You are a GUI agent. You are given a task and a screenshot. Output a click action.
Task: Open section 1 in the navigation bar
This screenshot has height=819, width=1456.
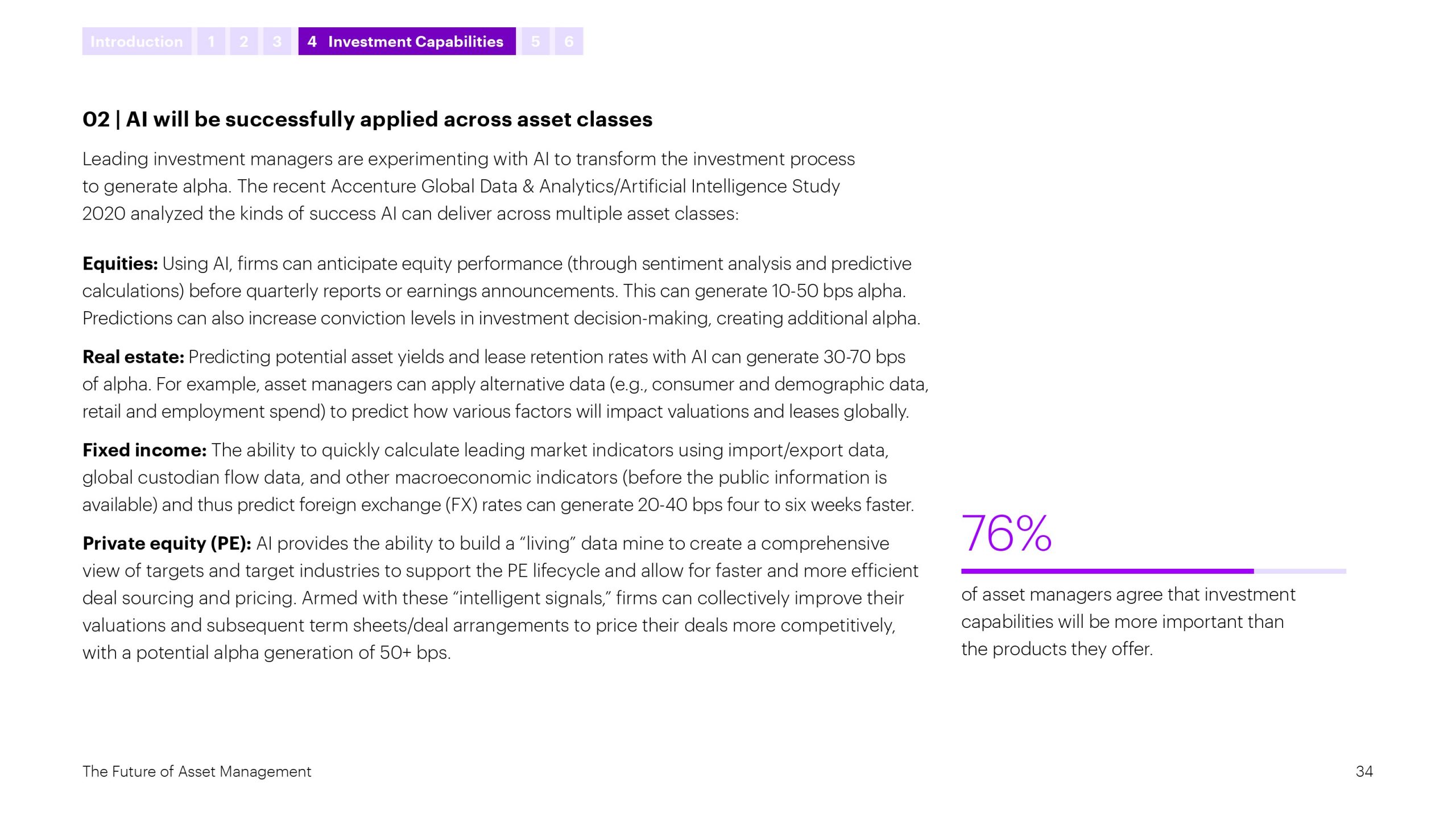tap(211, 42)
